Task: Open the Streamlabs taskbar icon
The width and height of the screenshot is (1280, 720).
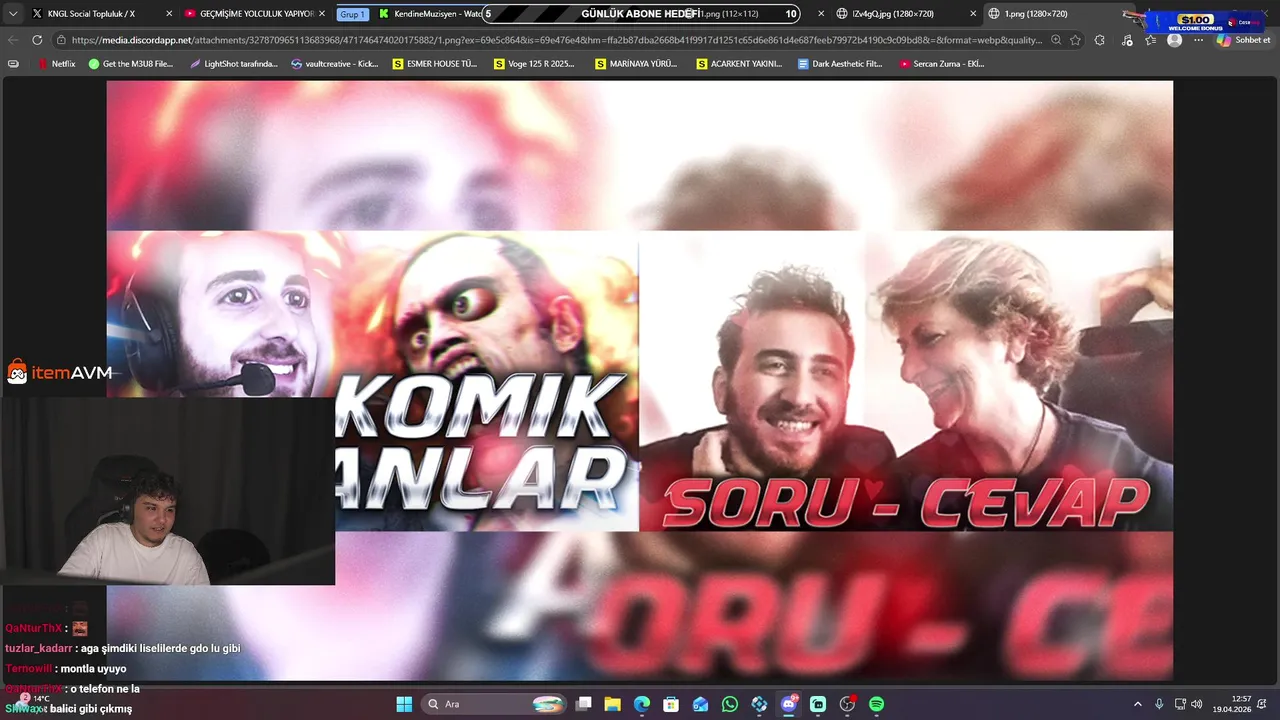Action: [x=818, y=704]
